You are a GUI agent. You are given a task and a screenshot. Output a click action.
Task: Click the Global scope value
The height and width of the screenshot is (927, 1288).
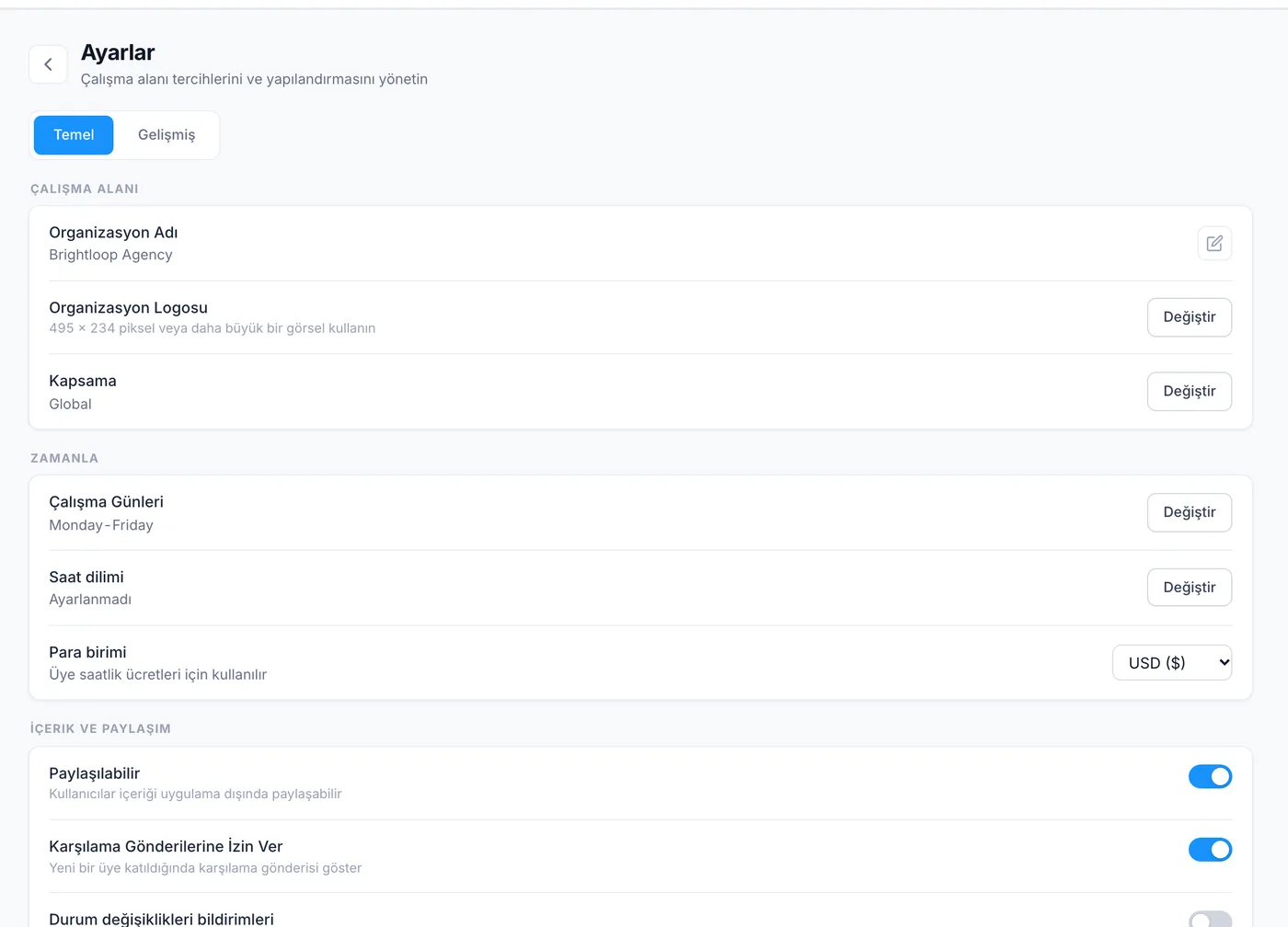point(70,405)
